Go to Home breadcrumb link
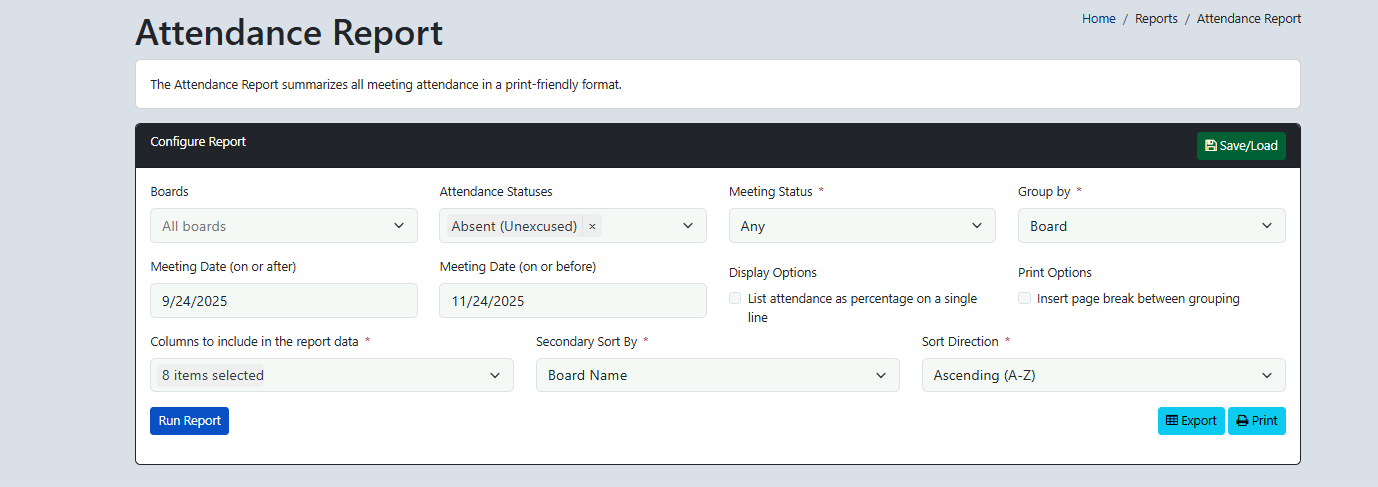The image size is (1378, 487). click(1098, 19)
